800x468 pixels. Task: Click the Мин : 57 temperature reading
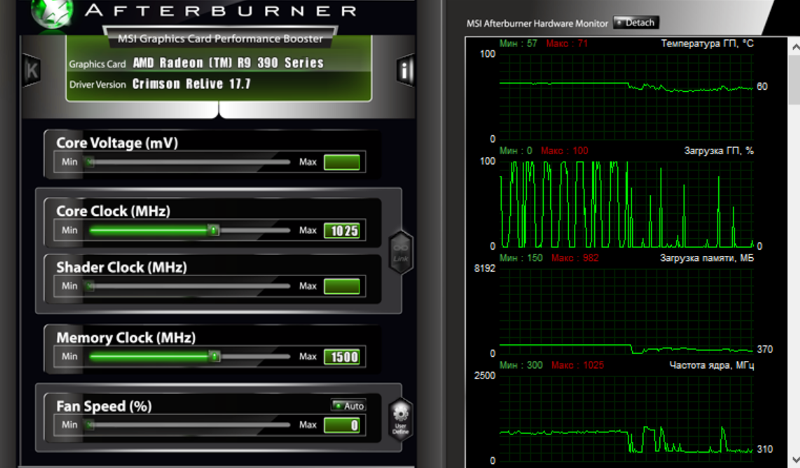click(518, 43)
